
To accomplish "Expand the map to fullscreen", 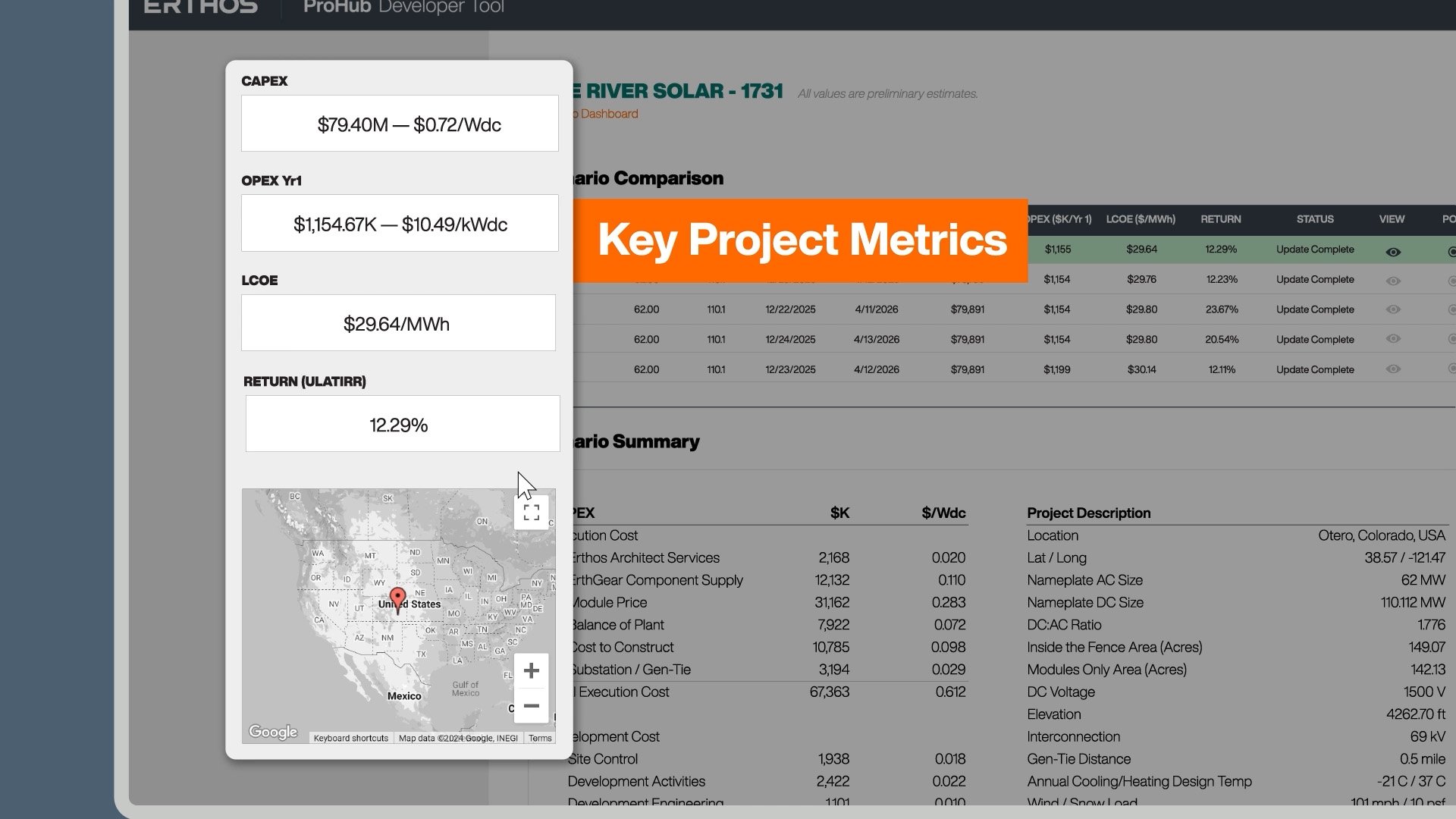I will [x=531, y=513].
